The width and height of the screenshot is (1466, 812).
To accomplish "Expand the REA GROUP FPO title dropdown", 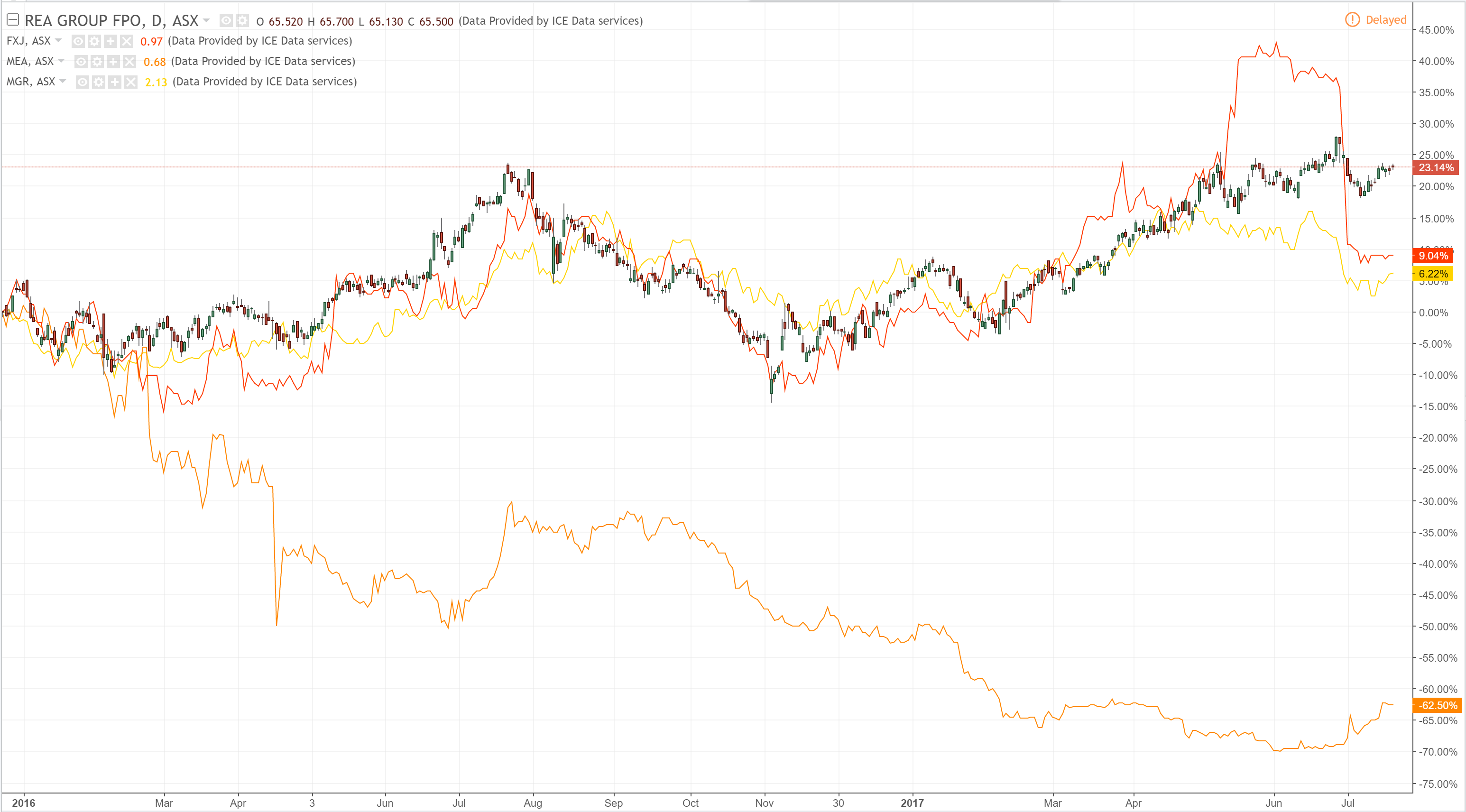I will coord(207,20).
